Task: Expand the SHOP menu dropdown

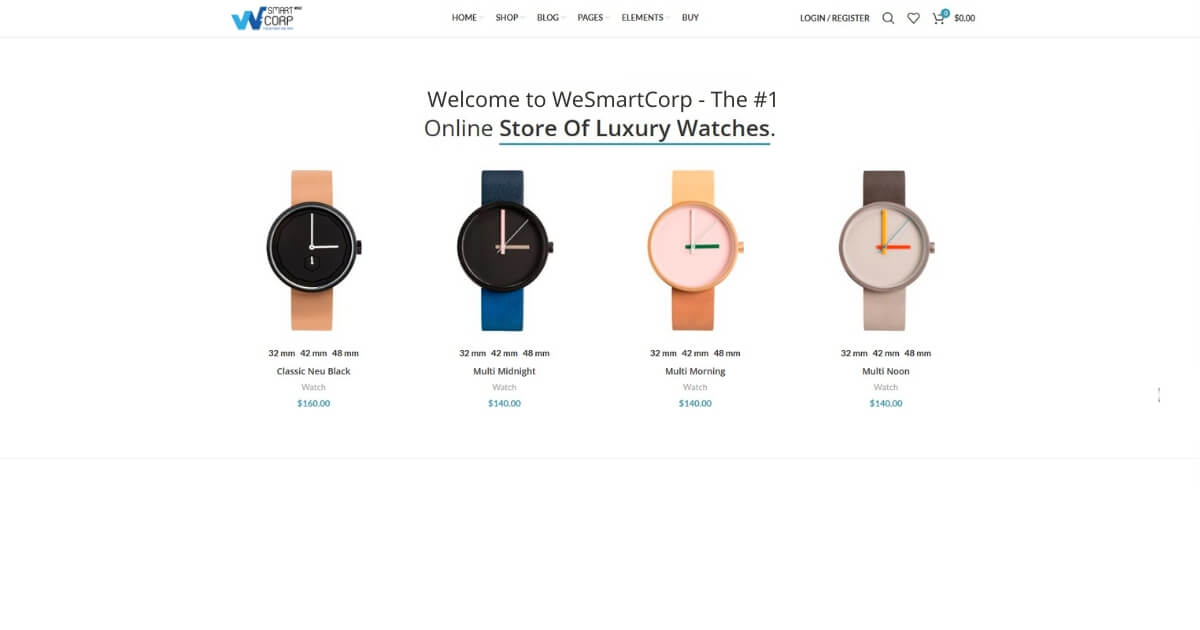Action: click(508, 18)
